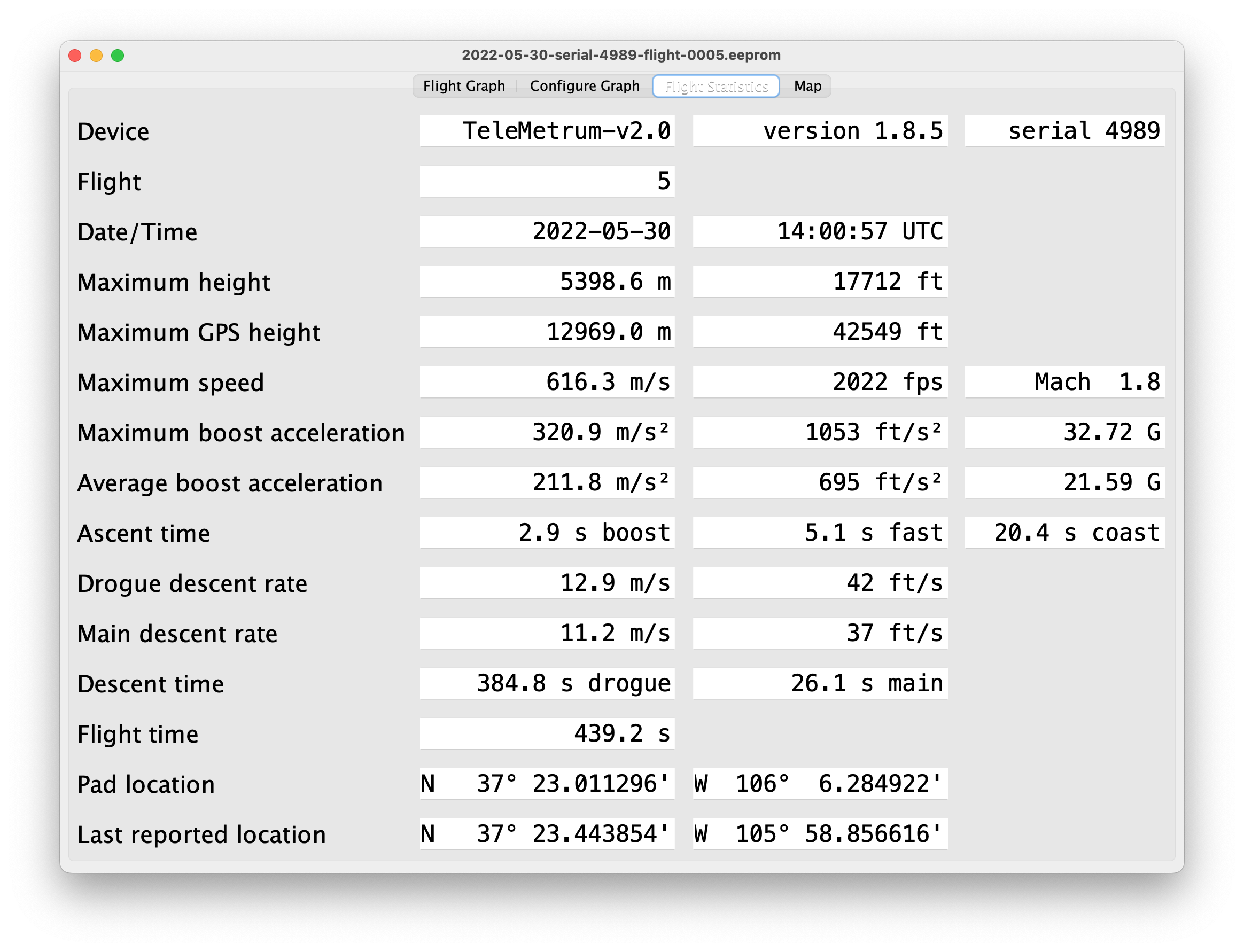Screen dimensions: 1244x952
Task: Click the 32.72 G acceleration field
Action: pos(1064,432)
